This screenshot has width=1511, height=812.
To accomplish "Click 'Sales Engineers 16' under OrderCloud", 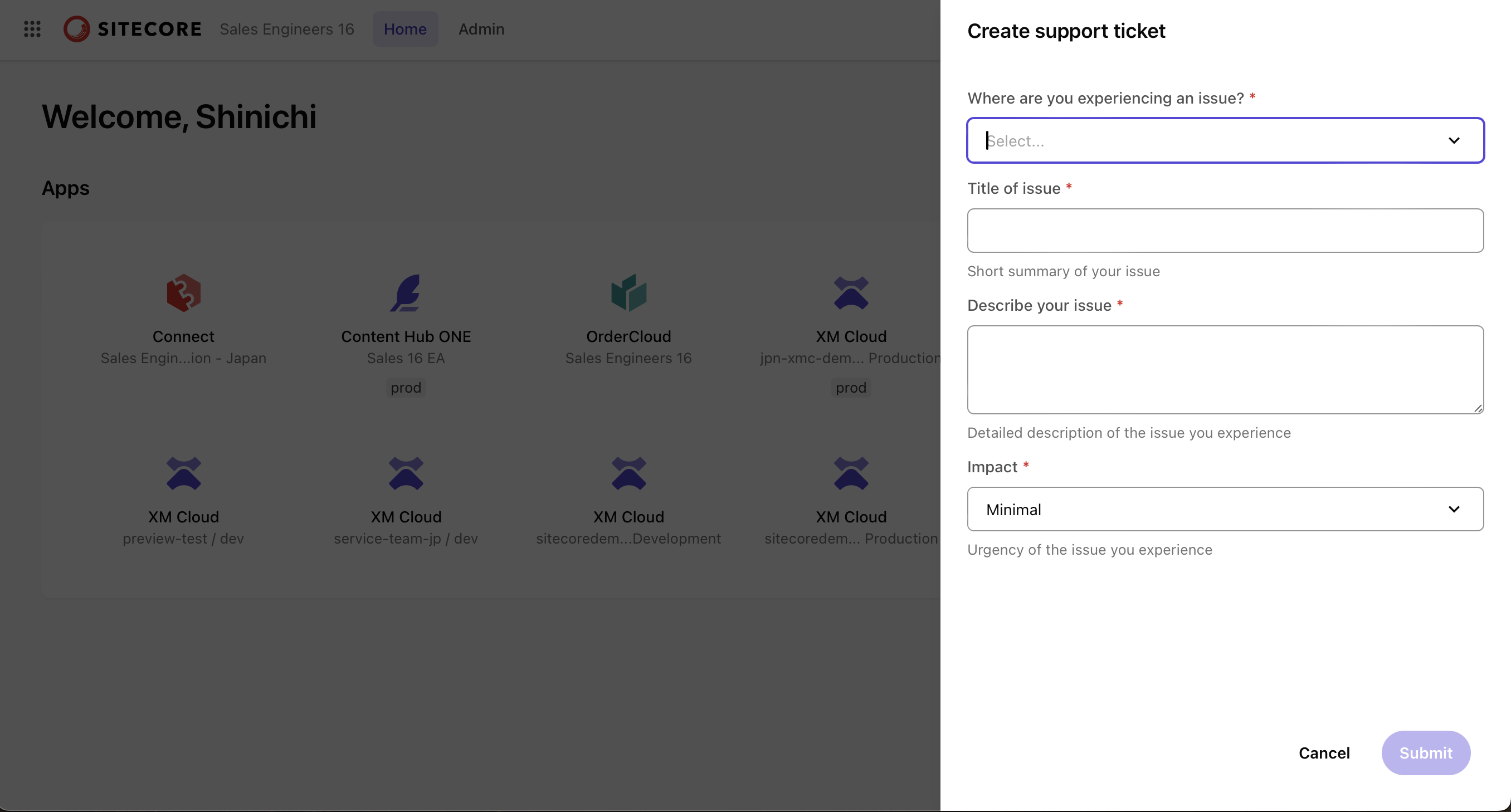I will (x=629, y=358).
